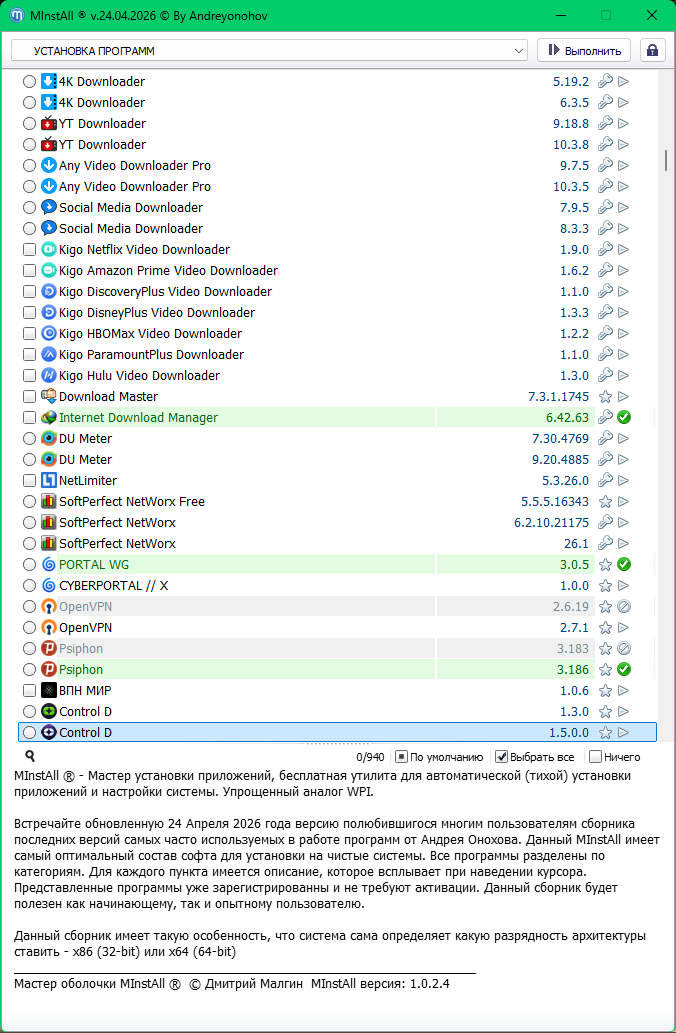Click the play arrow for BПН МИР
Image resolution: width=676 pixels, height=1033 pixels.
pyautogui.click(x=624, y=691)
